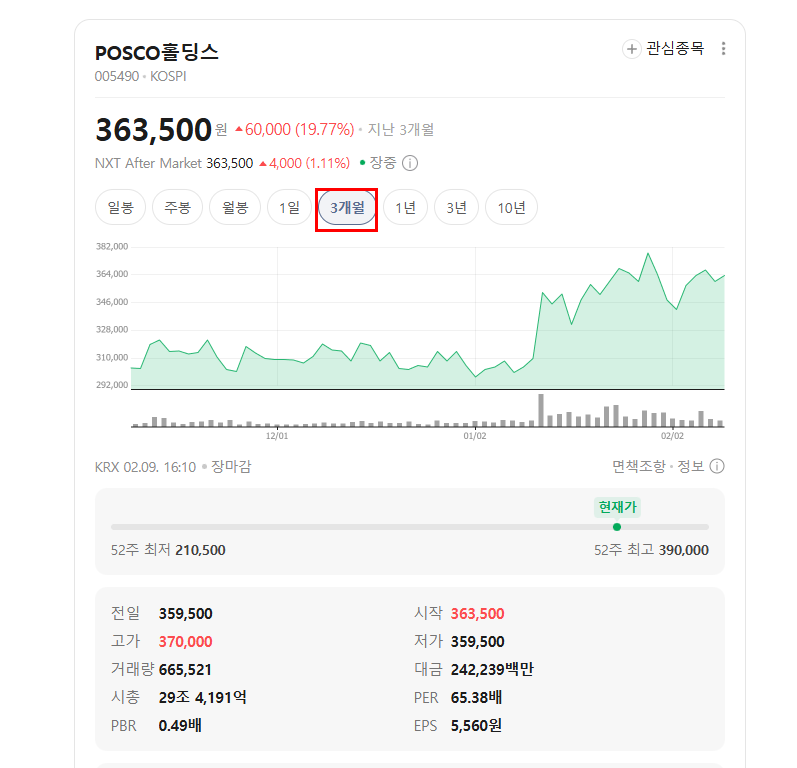797x768 pixels.
Task: Click the 전일 359,500 value
Action: pyautogui.click(x=186, y=613)
